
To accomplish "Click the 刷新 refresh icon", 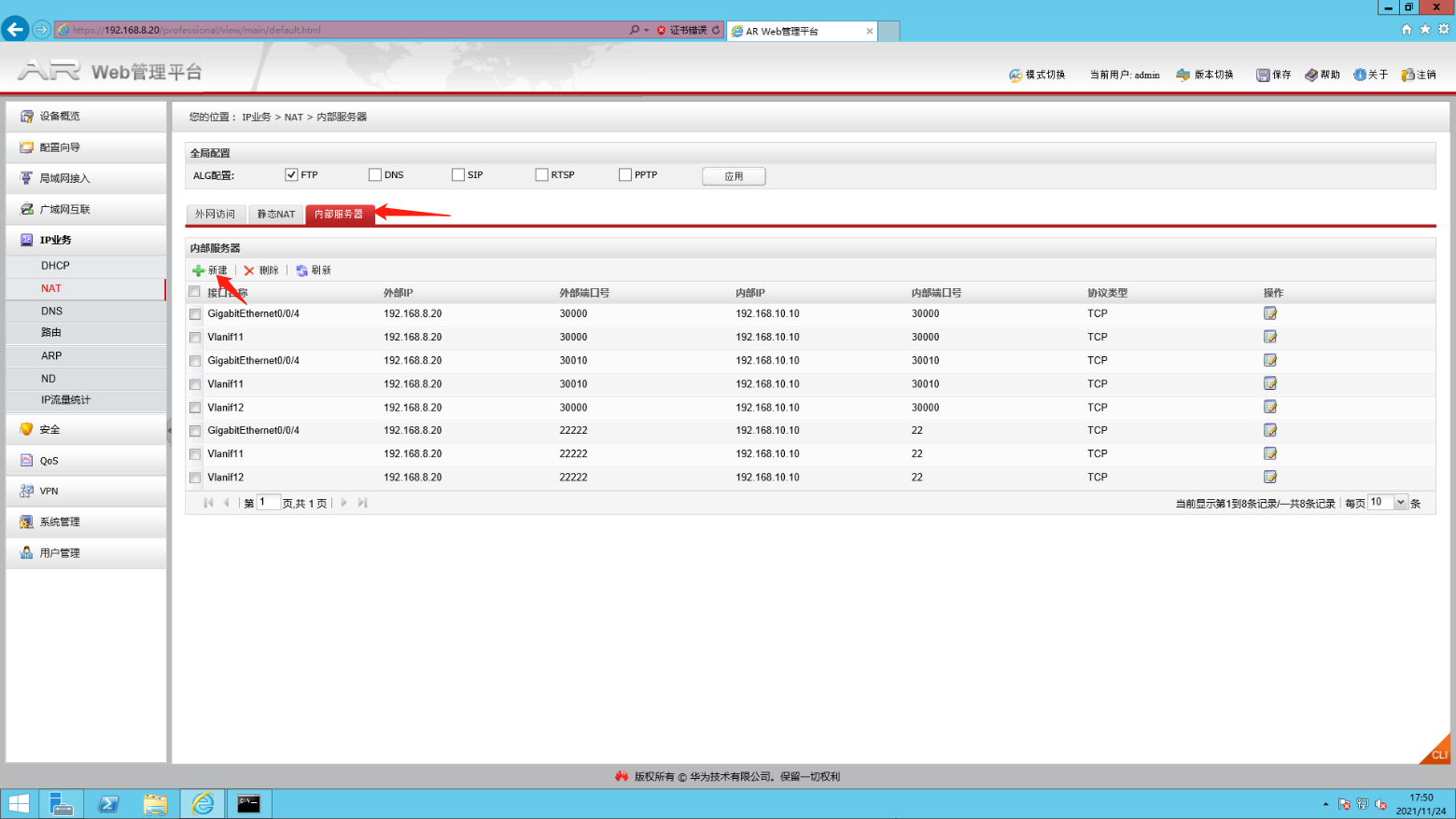I will click(x=301, y=271).
